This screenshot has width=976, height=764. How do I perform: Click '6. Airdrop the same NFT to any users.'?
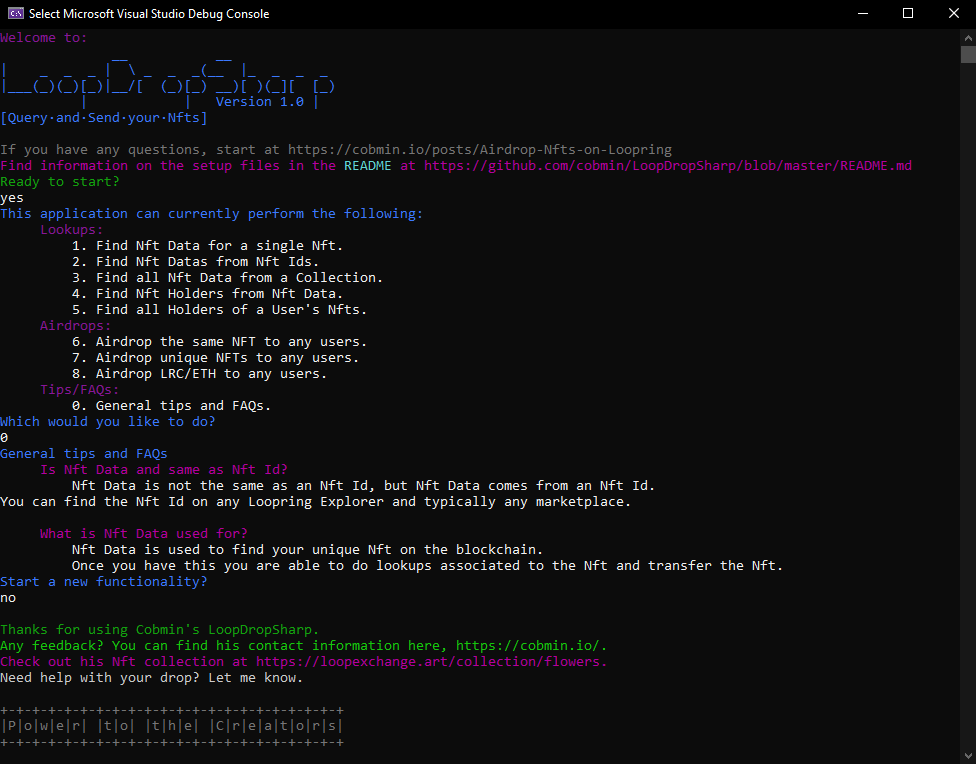[219, 342]
